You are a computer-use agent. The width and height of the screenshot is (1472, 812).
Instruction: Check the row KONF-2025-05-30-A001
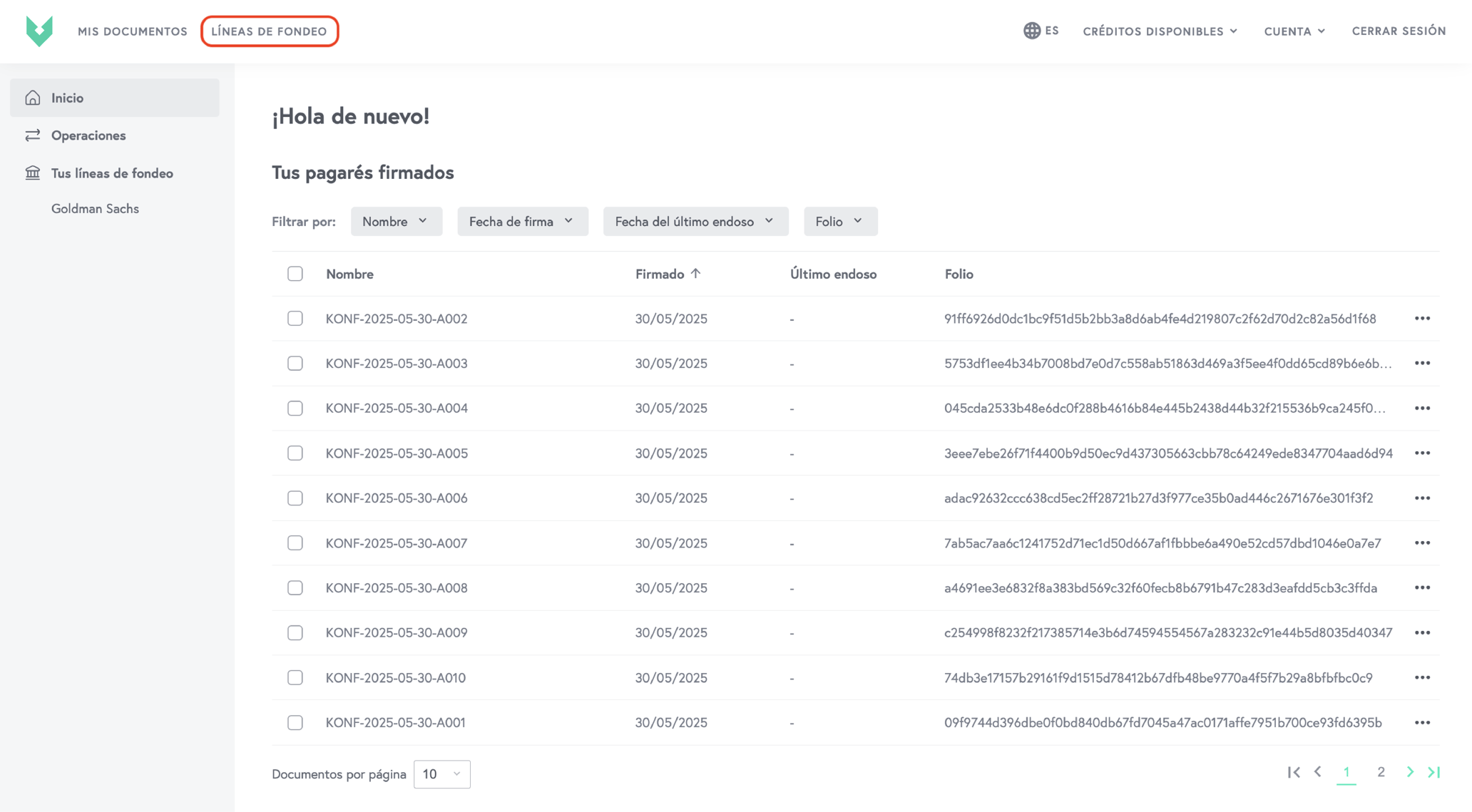[x=295, y=722]
